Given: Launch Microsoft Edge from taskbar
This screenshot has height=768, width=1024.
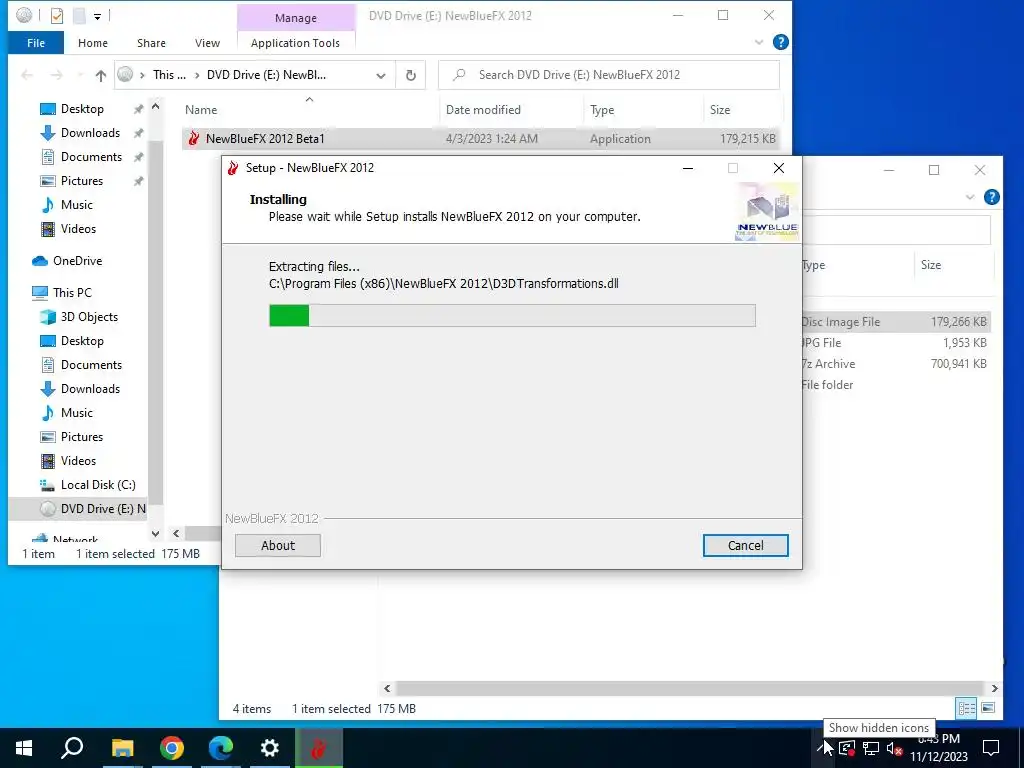Looking at the screenshot, I should point(221,748).
